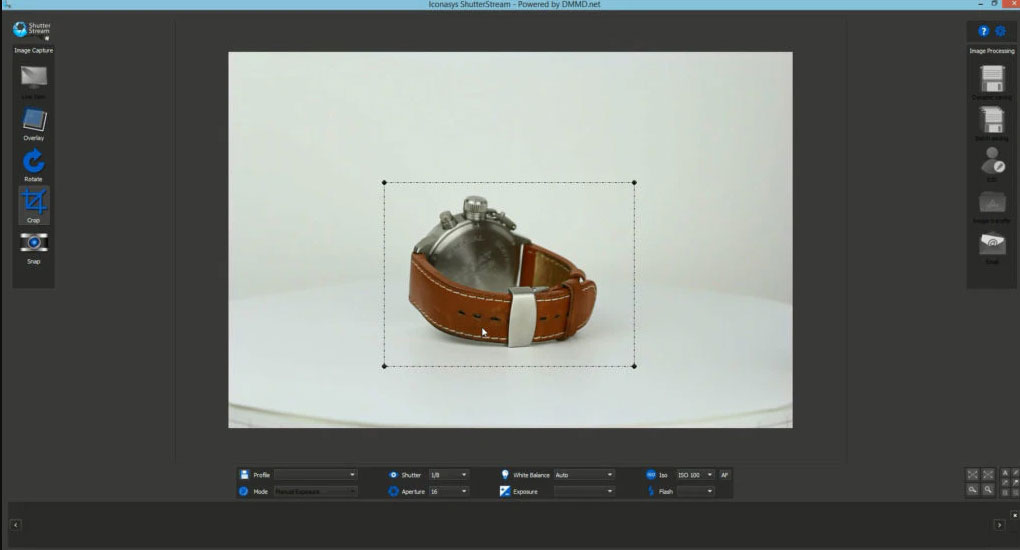Click the Batch saving floppy icon
Image resolution: width=1020 pixels, height=550 pixels.
point(992,120)
